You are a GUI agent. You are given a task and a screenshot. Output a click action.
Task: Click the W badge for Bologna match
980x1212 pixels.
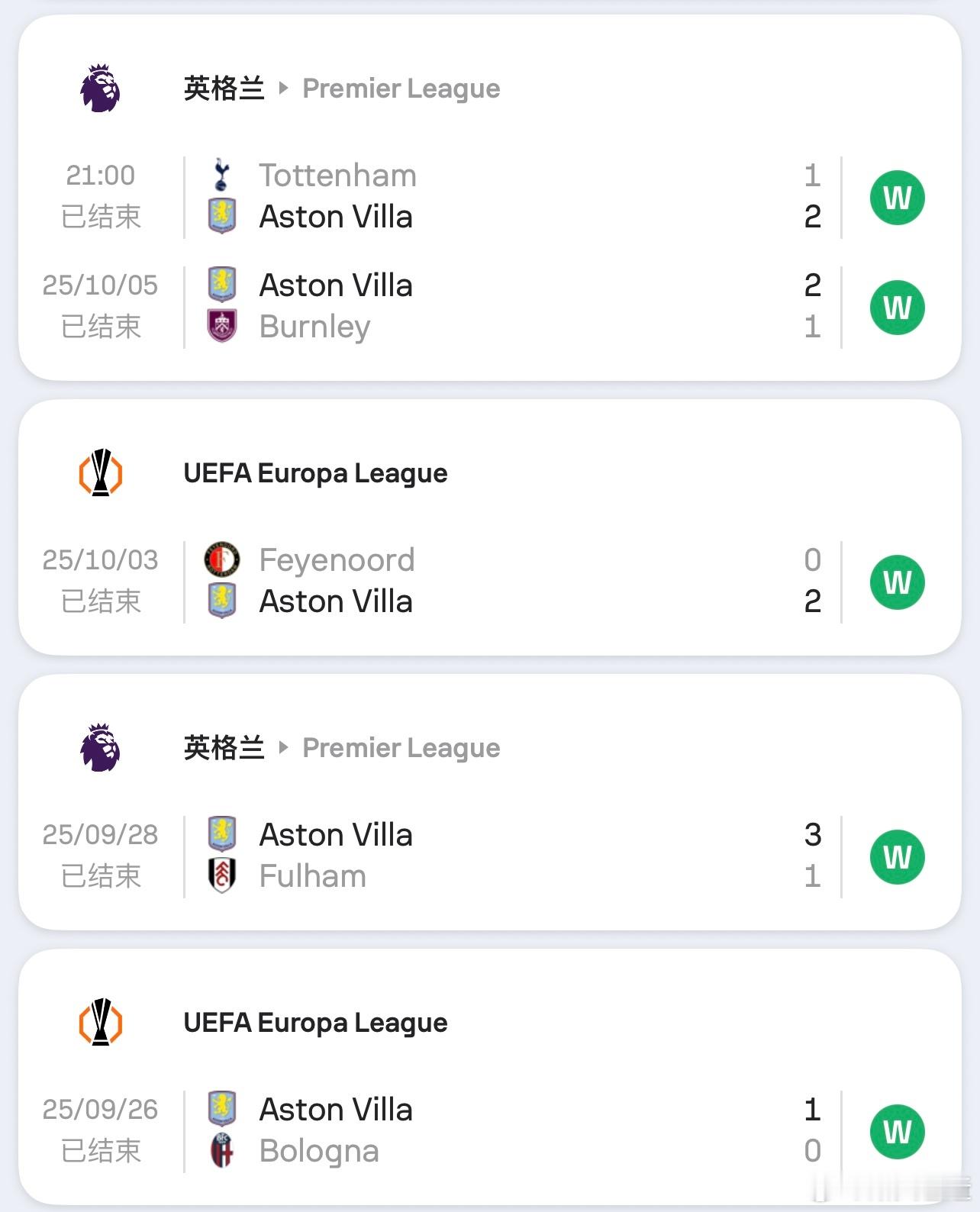(x=897, y=1132)
